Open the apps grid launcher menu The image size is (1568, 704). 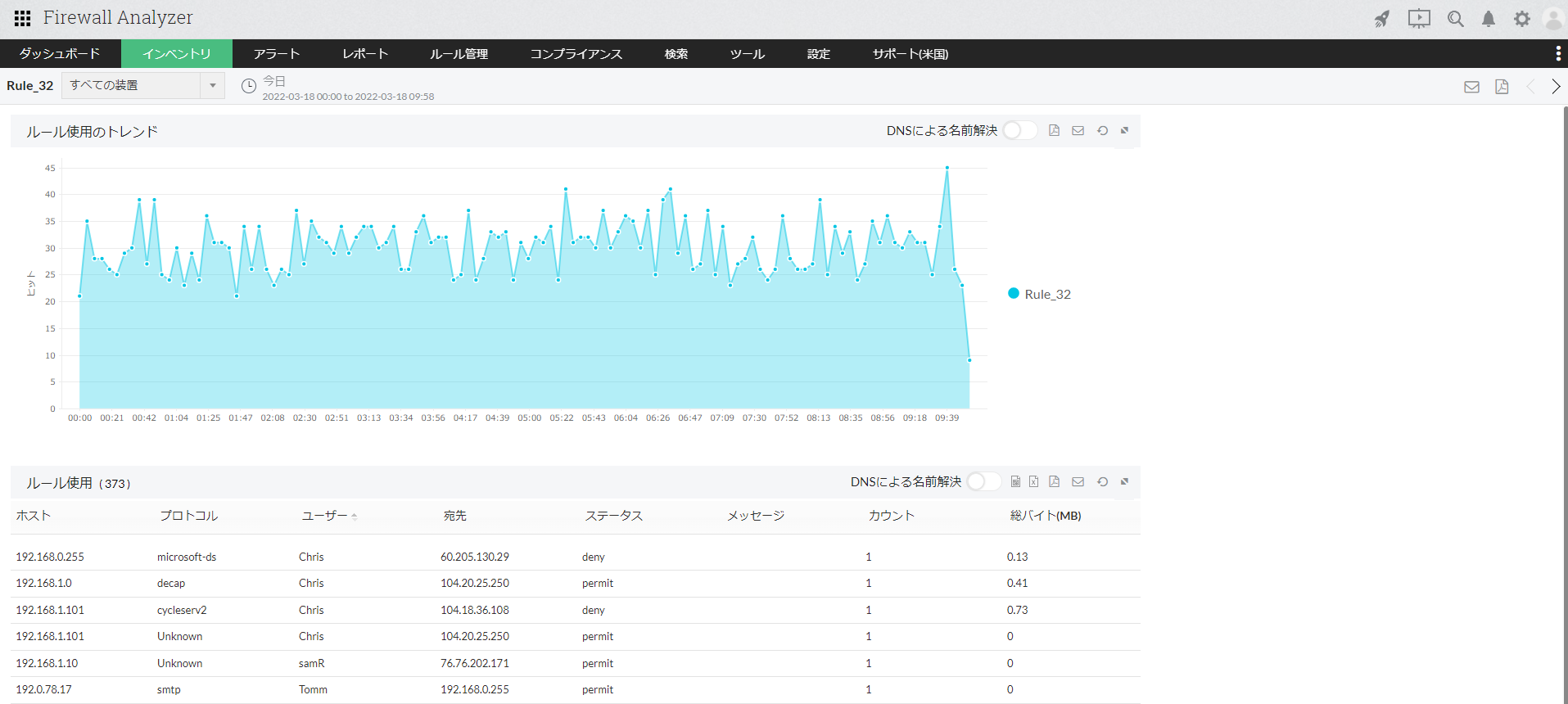coord(22,18)
